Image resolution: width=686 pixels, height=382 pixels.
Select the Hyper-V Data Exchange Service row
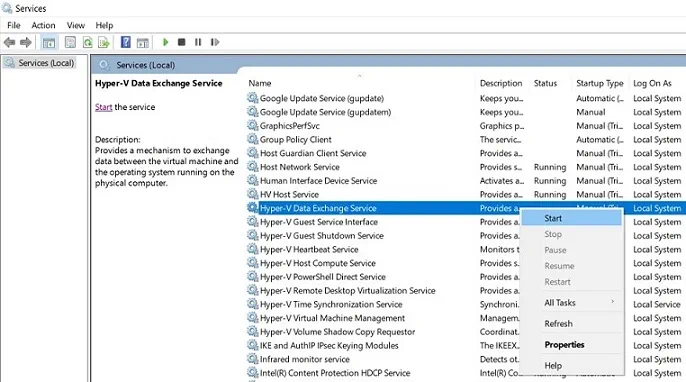(x=465, y=208)
